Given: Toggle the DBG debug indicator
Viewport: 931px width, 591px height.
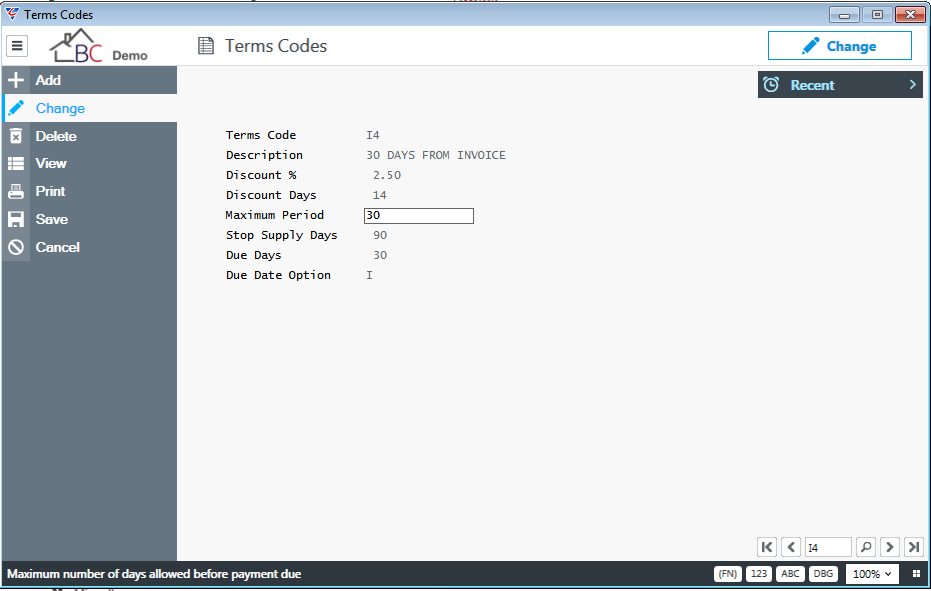Looking at the screenshot, I should (x=823, y=574).
